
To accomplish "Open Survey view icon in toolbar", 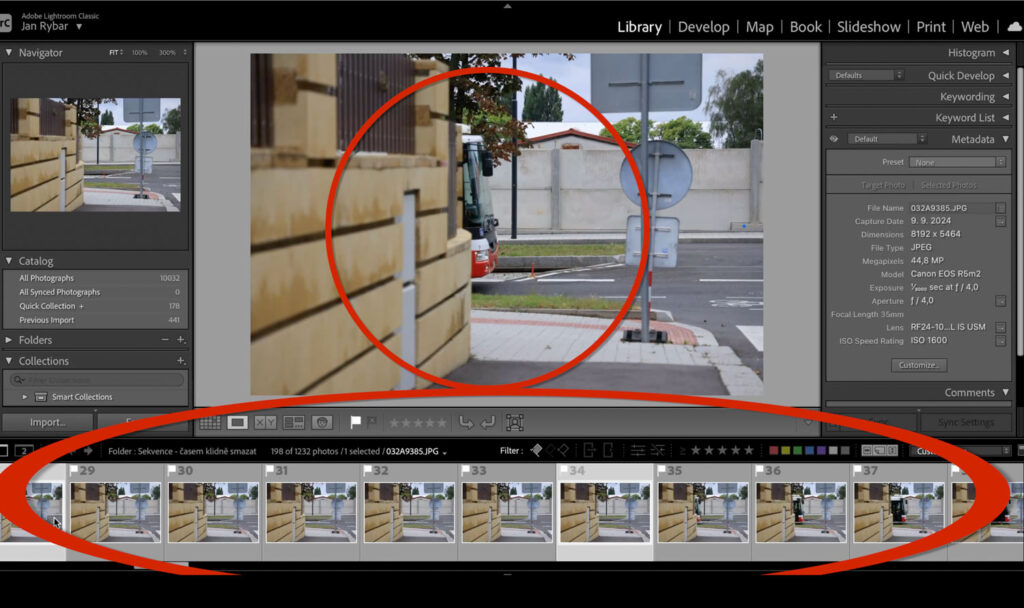I will click(294, 423).
